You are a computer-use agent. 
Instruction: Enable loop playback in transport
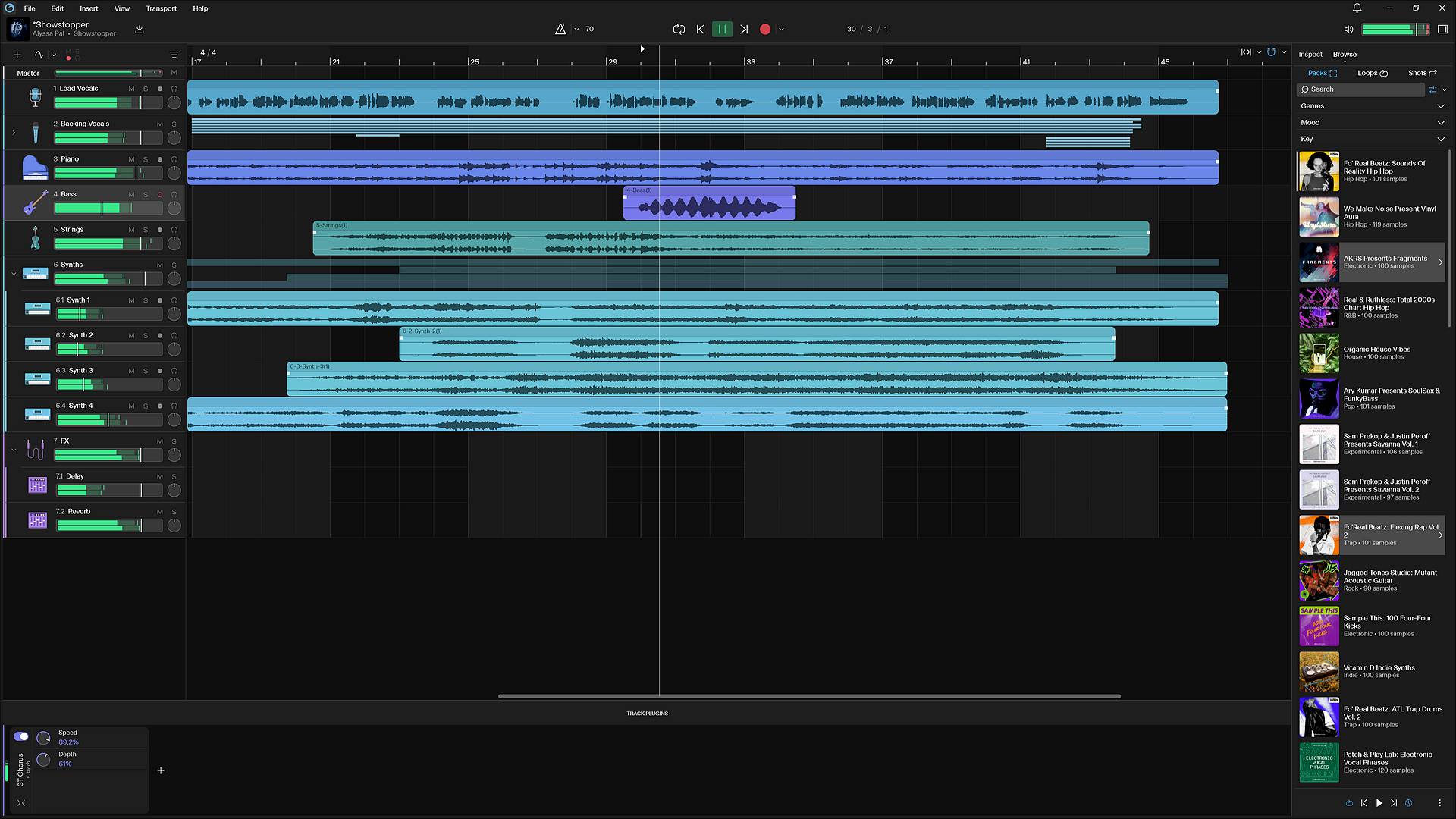click(x=679, y=29)
